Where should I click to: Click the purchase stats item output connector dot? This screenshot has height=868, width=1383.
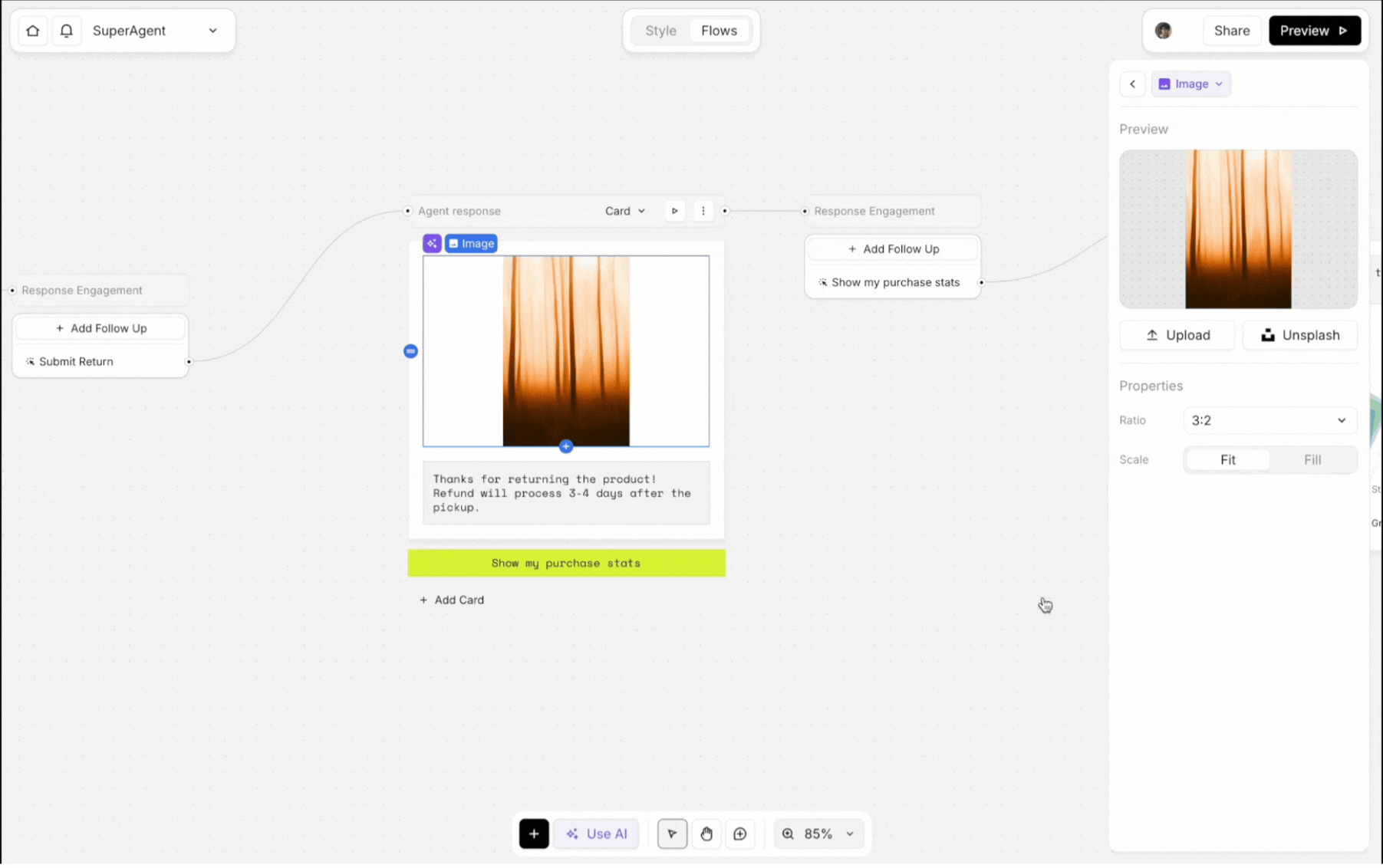(x=981, y=283)
